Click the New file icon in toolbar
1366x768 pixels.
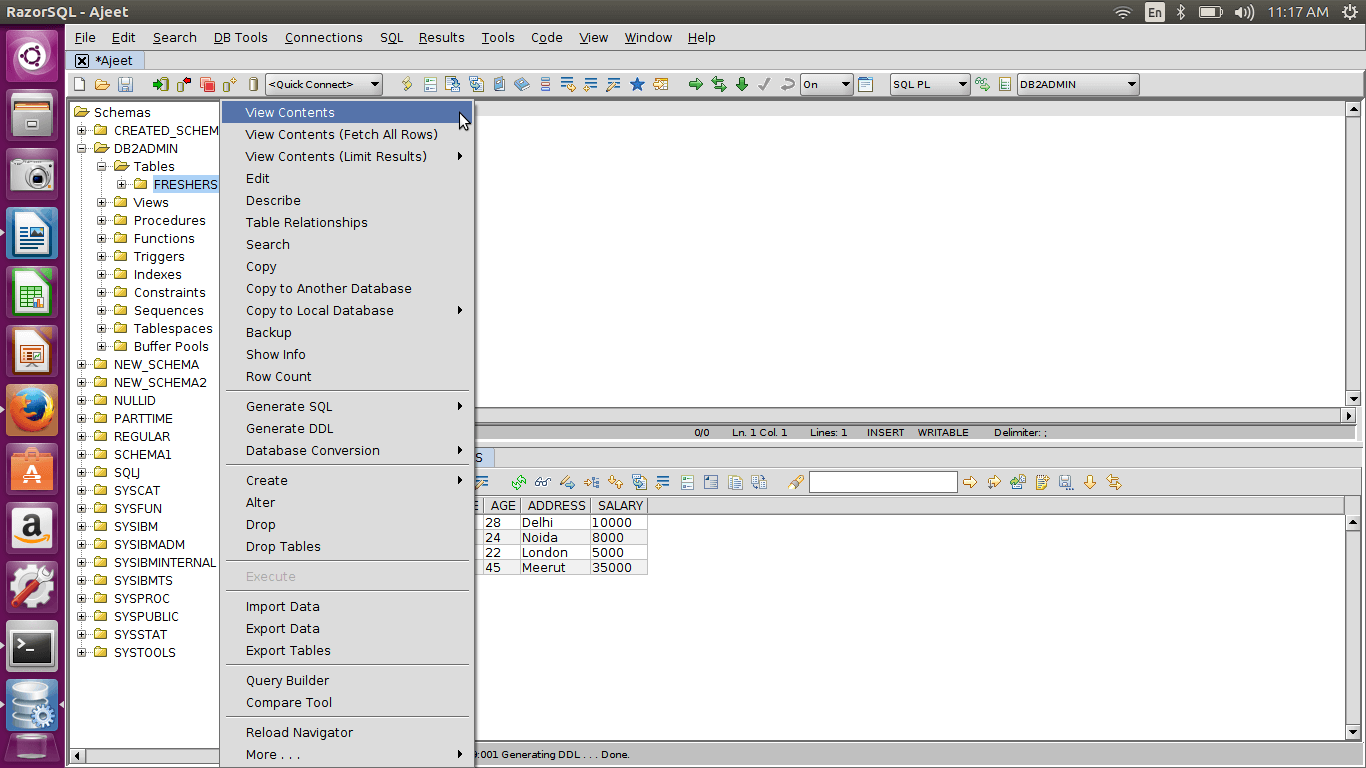pos(79,85)
